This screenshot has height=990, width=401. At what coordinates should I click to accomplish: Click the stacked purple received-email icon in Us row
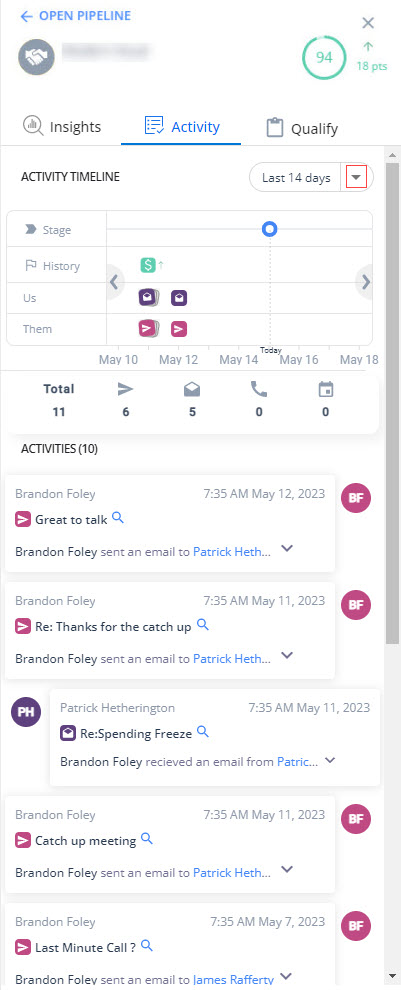[x=149, y=297]
